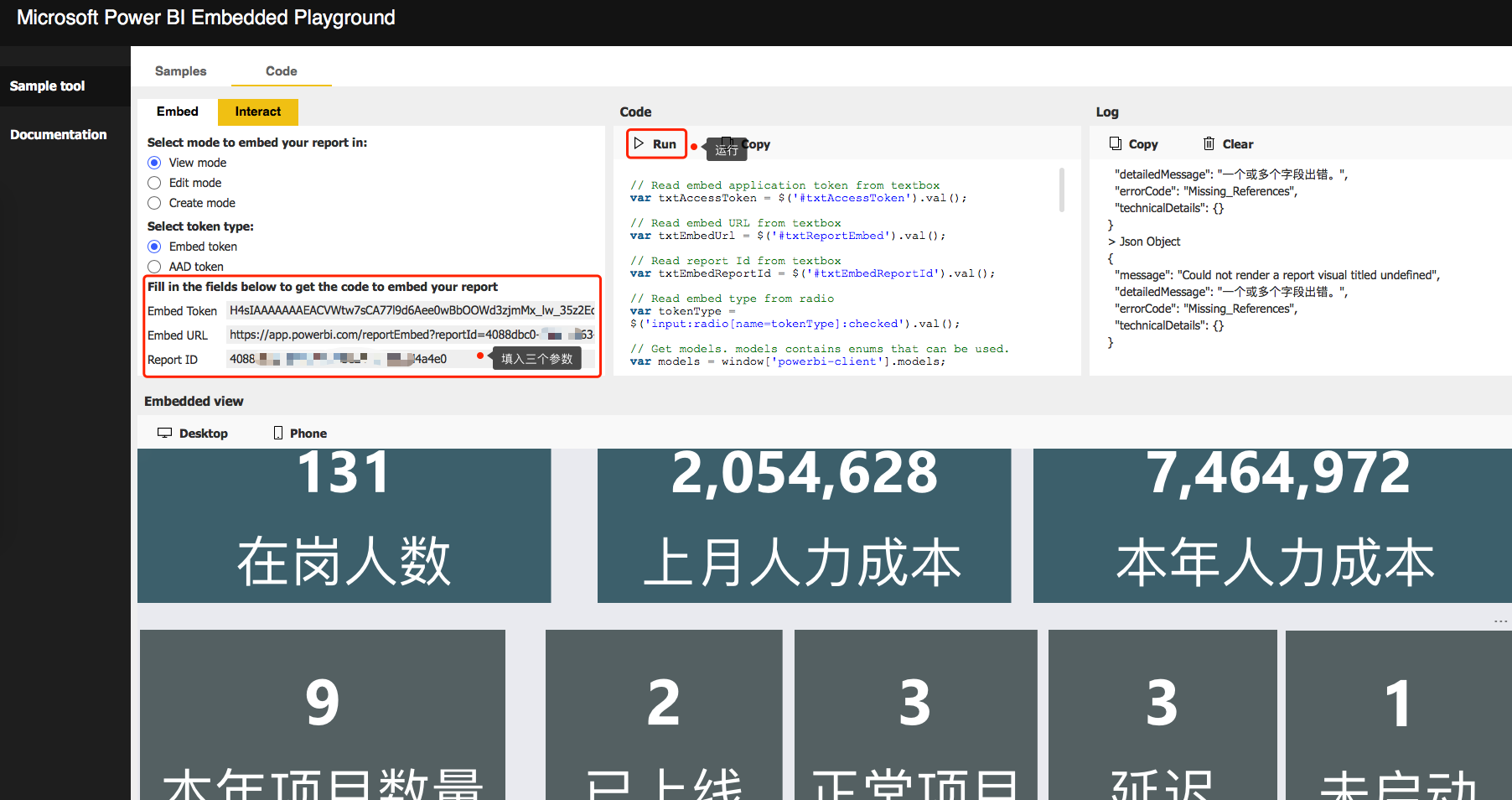
Task: Open Documentation from the left sidebar
Action: tap(58, 134)
